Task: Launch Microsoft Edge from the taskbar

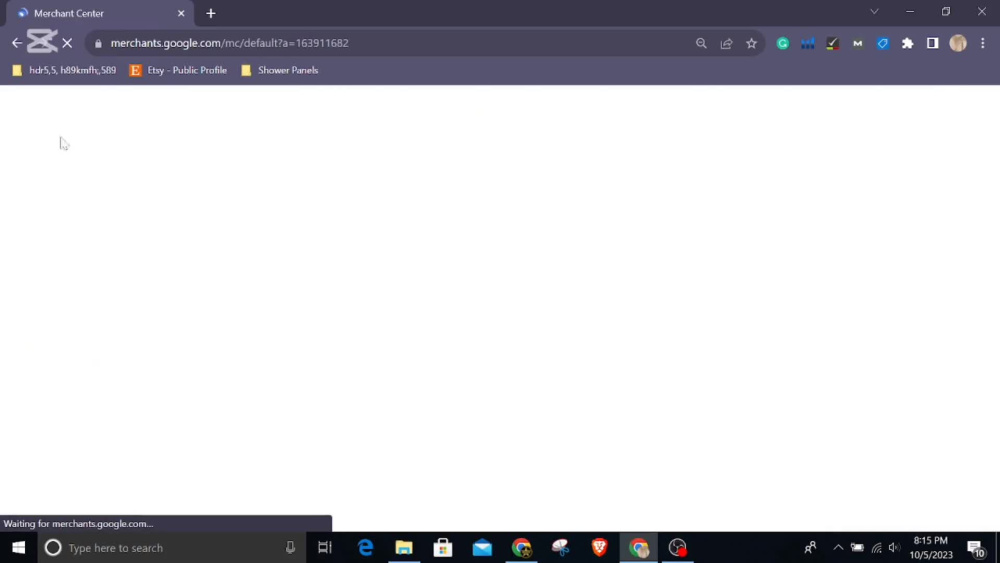Action: 365,548
